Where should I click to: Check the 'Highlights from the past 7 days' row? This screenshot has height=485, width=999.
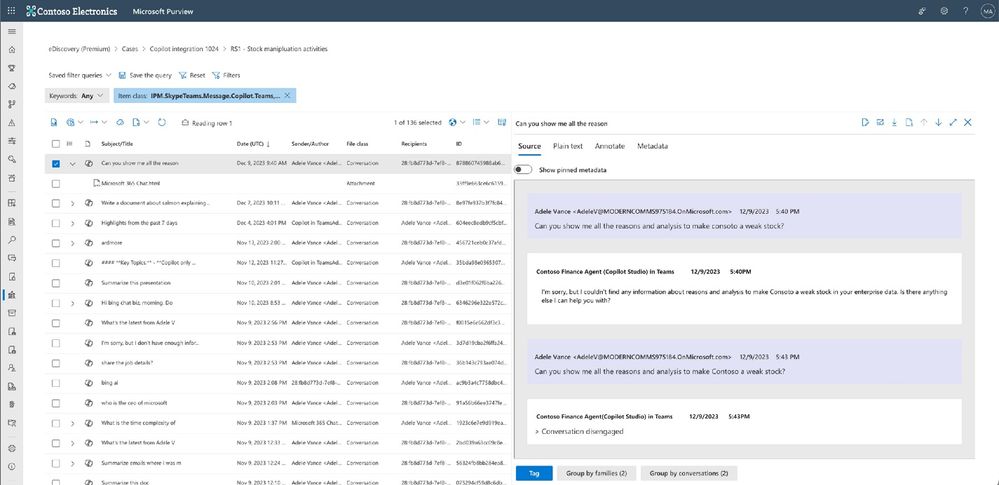tap(56, 223)
